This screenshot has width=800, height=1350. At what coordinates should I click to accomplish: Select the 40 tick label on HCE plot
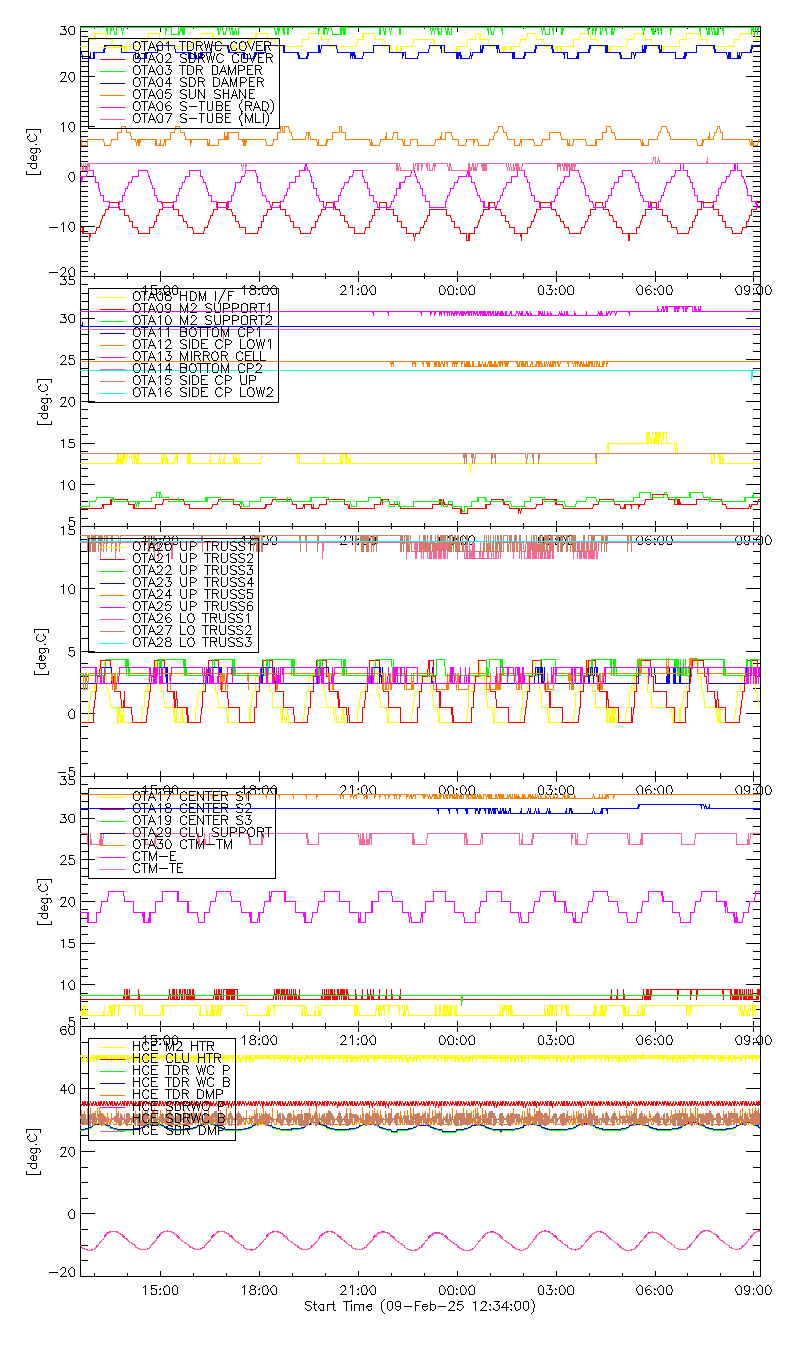click(x=68, y=1089)
